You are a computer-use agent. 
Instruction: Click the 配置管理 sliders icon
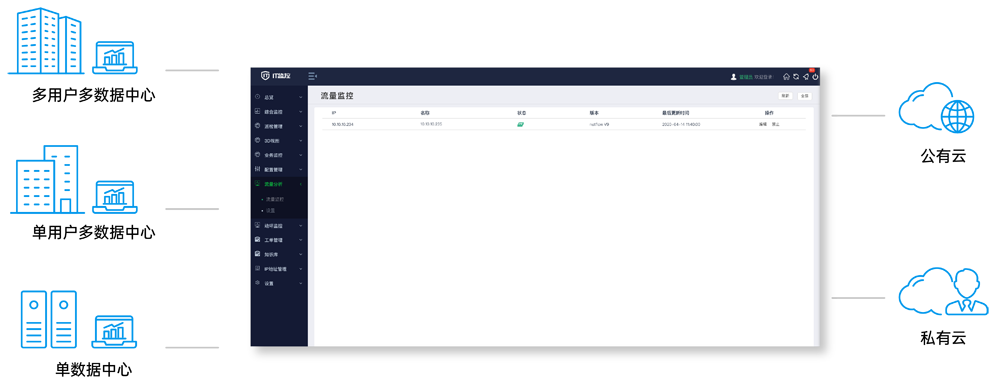(257, 169)
